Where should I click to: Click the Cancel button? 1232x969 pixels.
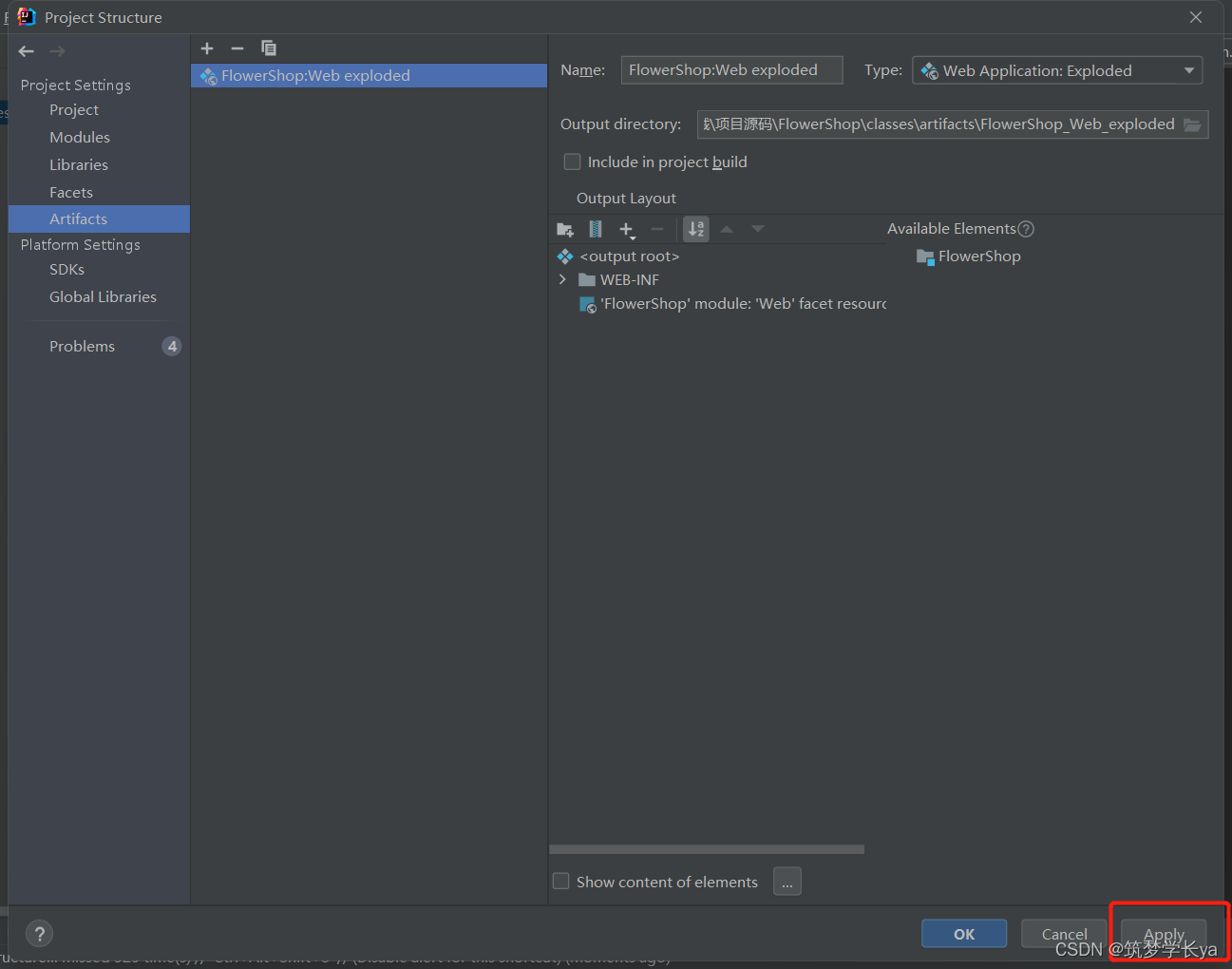tap(1064, 934)
